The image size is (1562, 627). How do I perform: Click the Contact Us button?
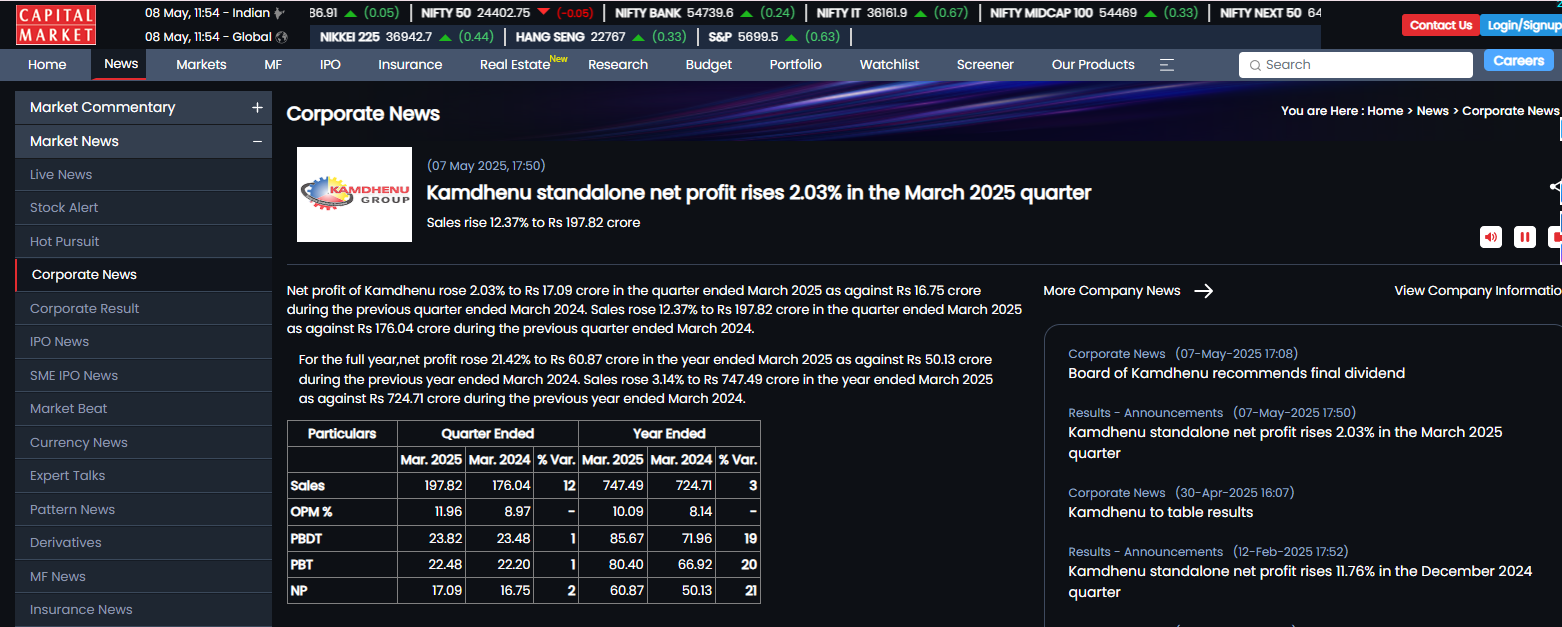pyautogui.click(x=1441, y=25)
